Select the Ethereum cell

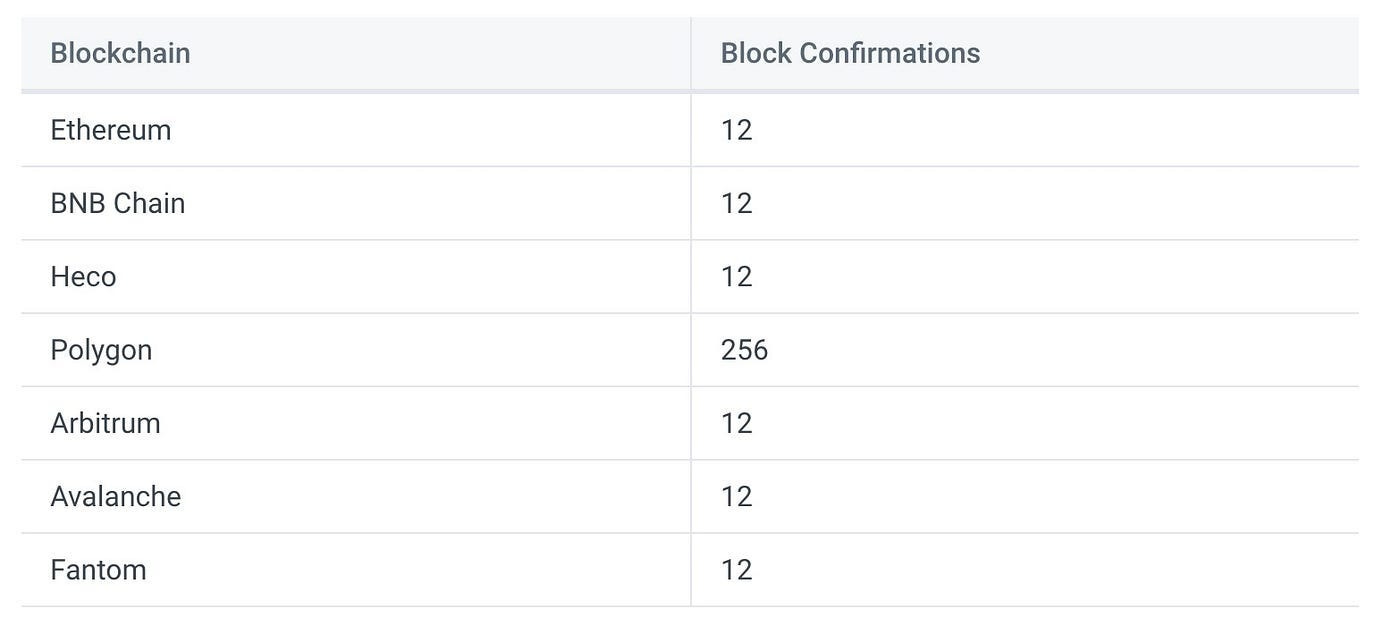111,130
